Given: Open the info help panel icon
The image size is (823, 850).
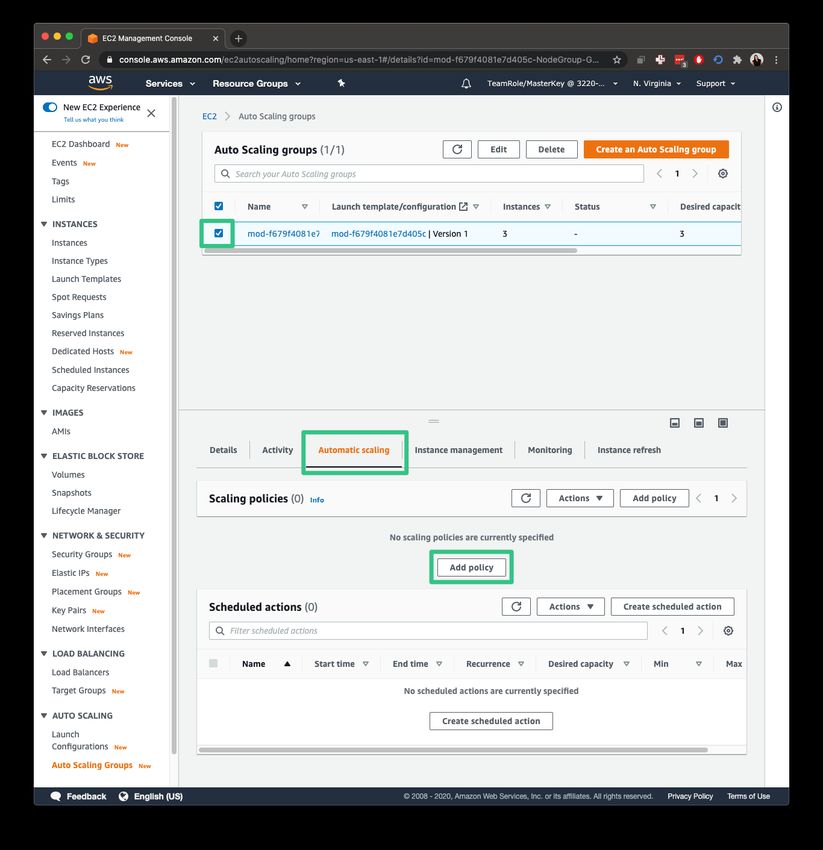Looking at the screenshot, I should click(777, 107).
